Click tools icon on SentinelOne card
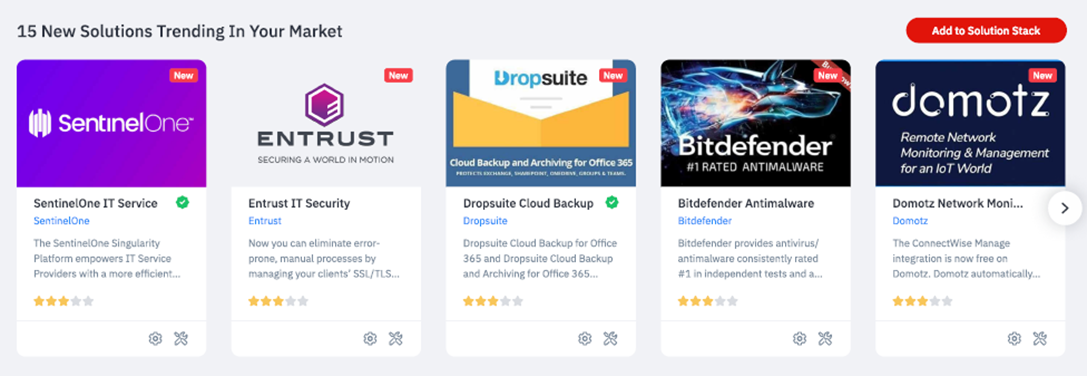This screenshot has width=1087, height=376. pyautogui.click(x=181, y=339)
